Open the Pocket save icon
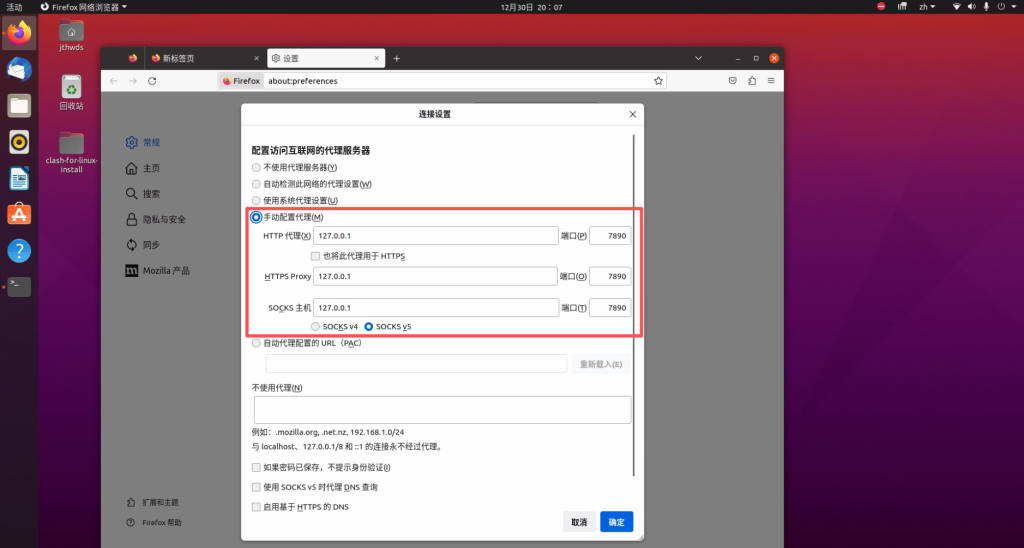 [733, 81]
